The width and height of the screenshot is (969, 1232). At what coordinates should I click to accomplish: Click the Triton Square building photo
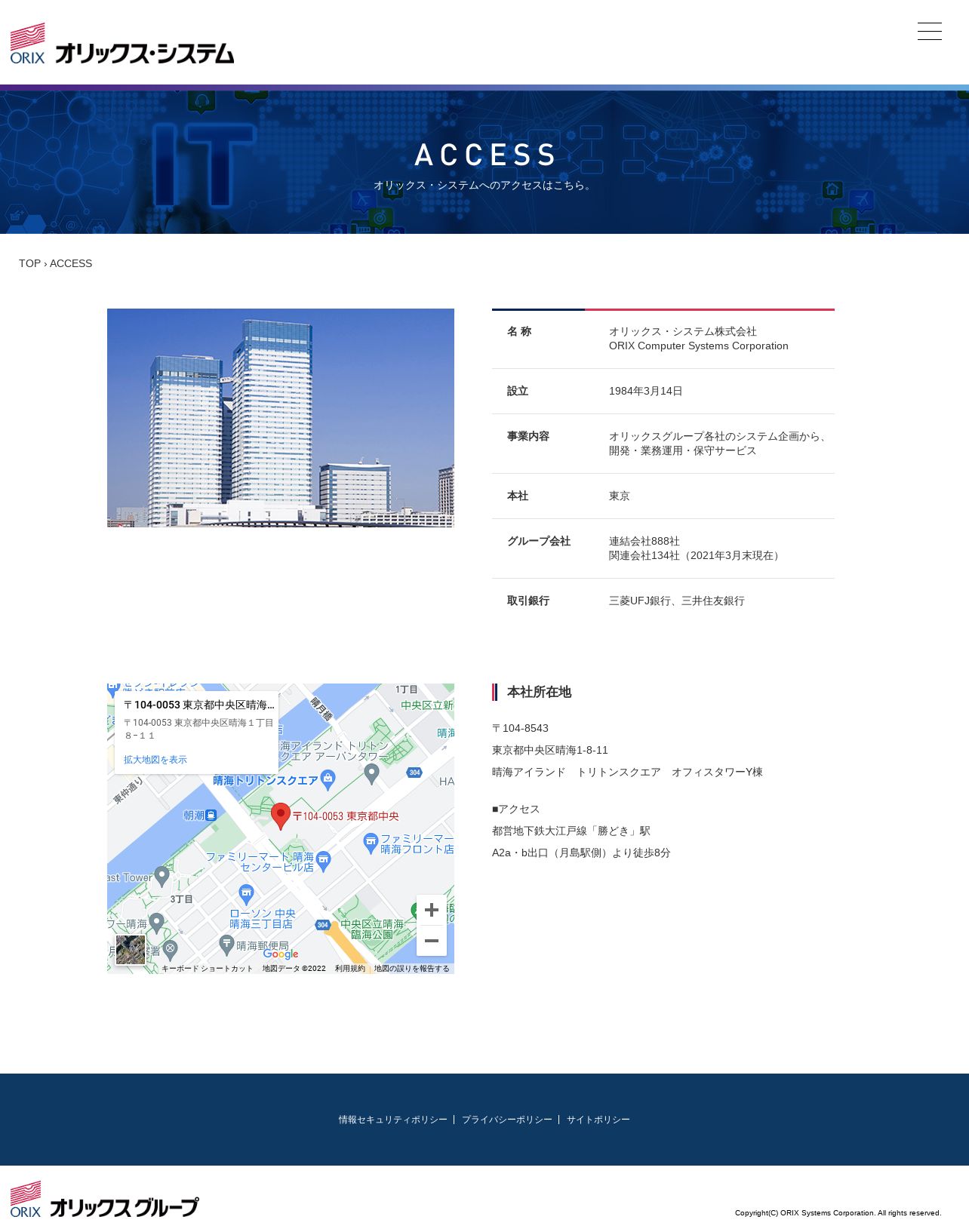click(281, 418)
